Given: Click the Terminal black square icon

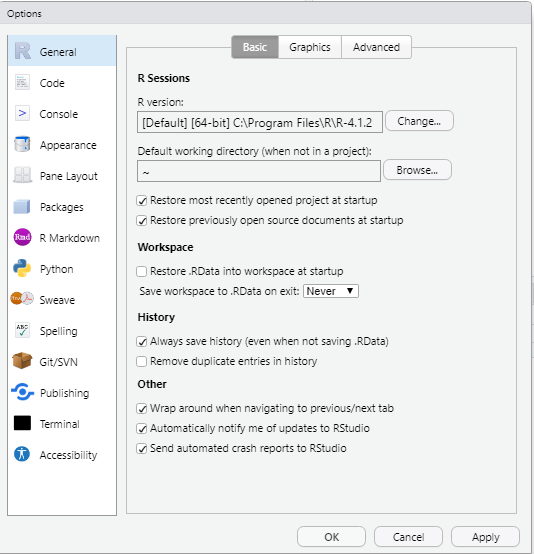Looking at the screenshot, I should coord(22,423).
